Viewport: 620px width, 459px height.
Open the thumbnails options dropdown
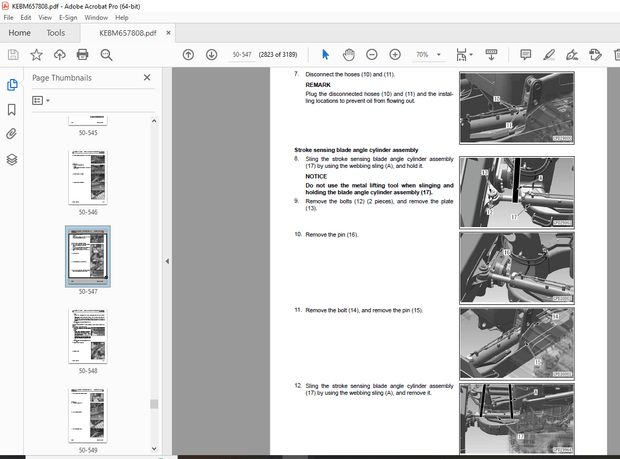41,100
